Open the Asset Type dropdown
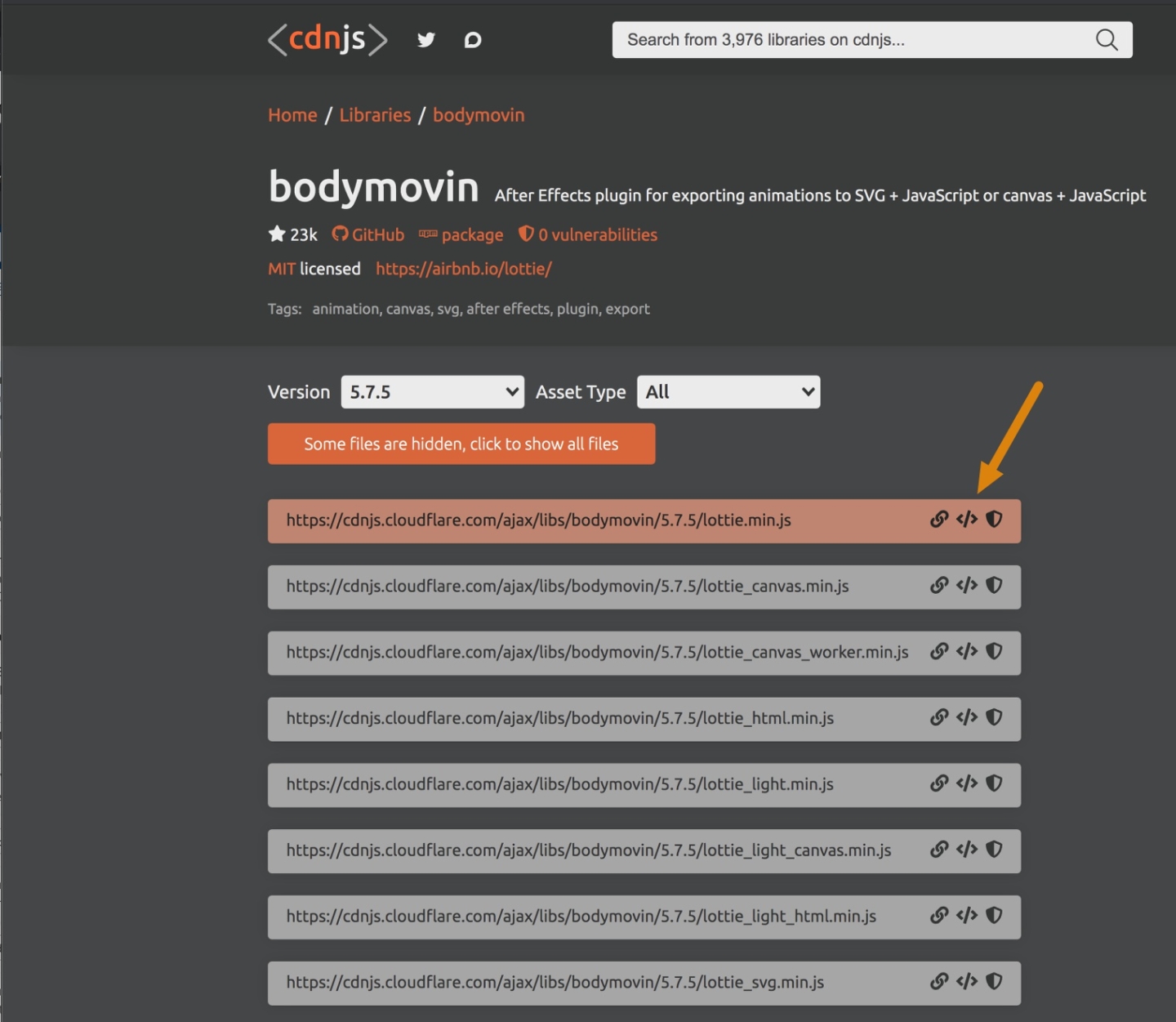 click(x=728, y=392)
